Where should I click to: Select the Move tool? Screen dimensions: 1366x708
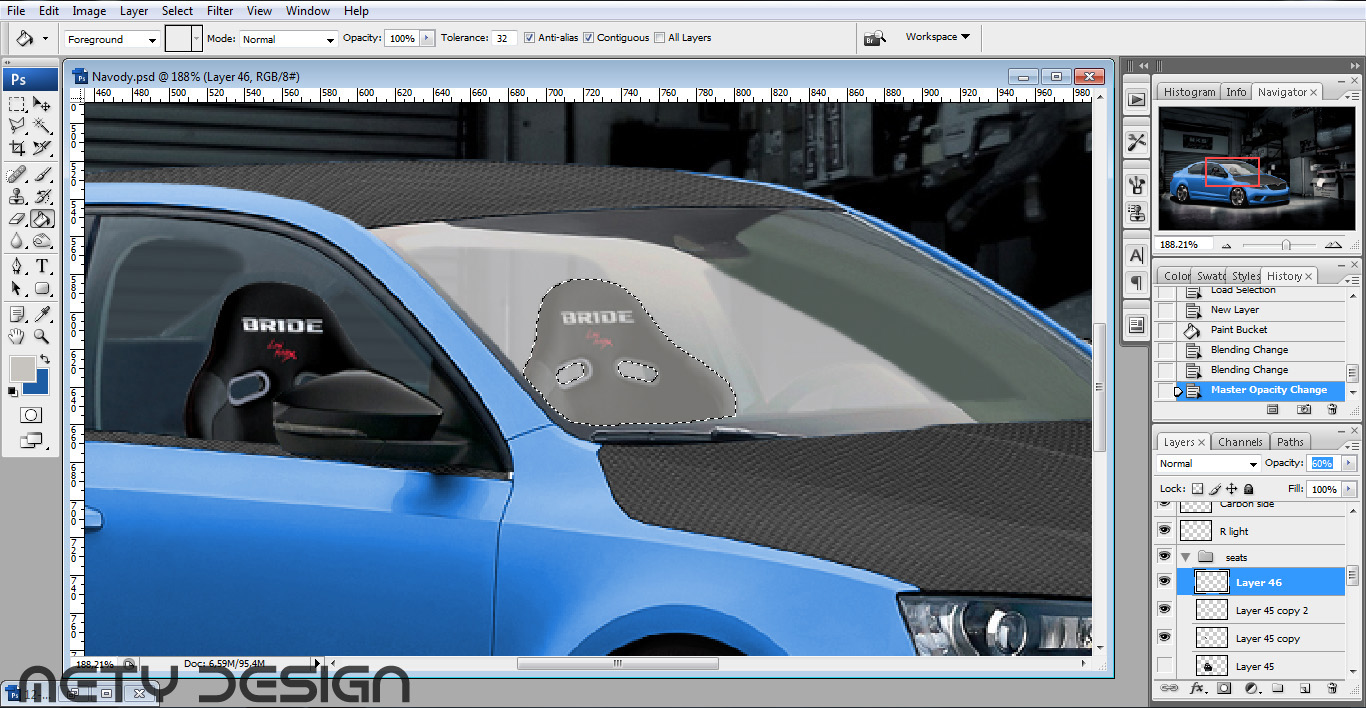42,104
